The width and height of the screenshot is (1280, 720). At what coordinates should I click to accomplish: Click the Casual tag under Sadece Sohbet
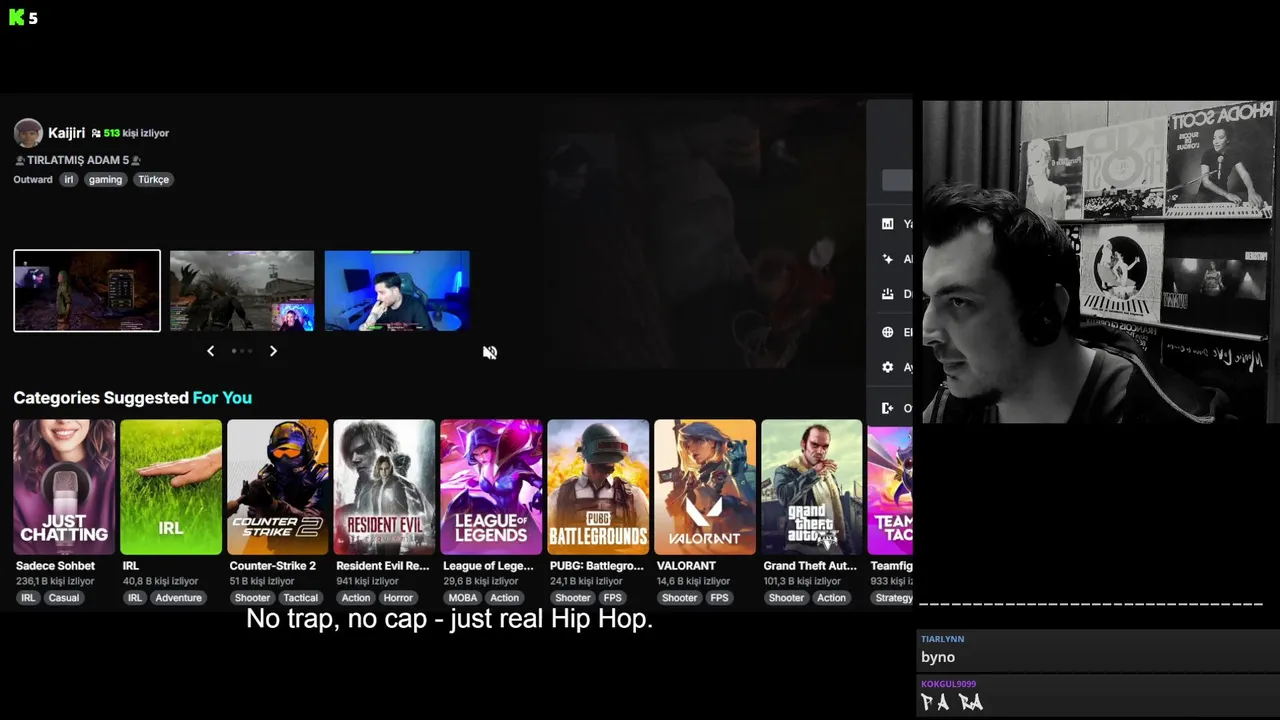[x=64, y=598]
